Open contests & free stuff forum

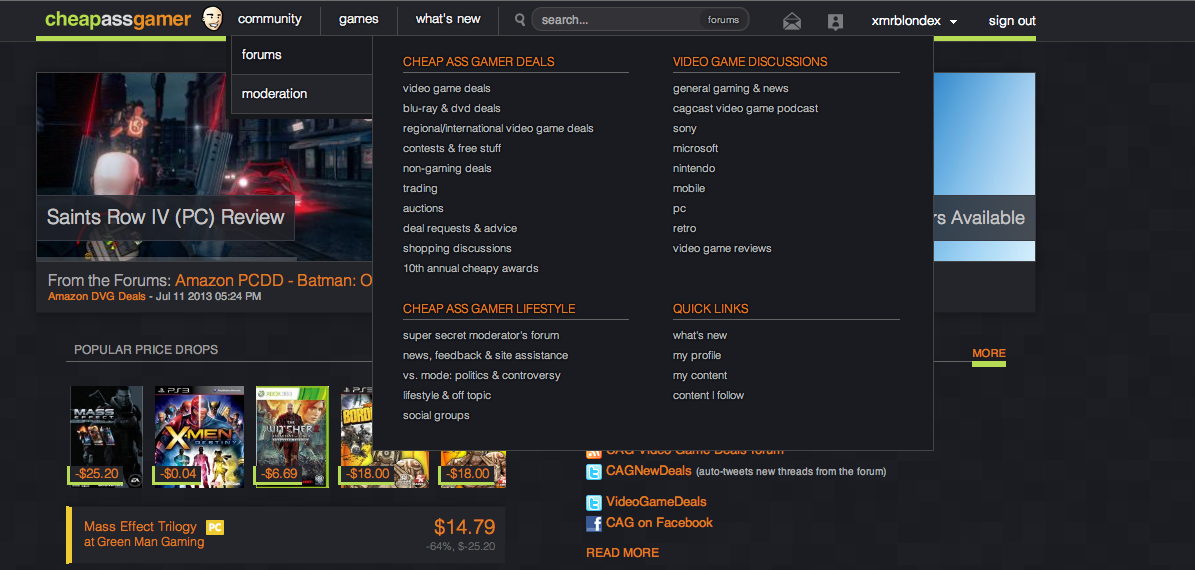[x=452, y=148]
